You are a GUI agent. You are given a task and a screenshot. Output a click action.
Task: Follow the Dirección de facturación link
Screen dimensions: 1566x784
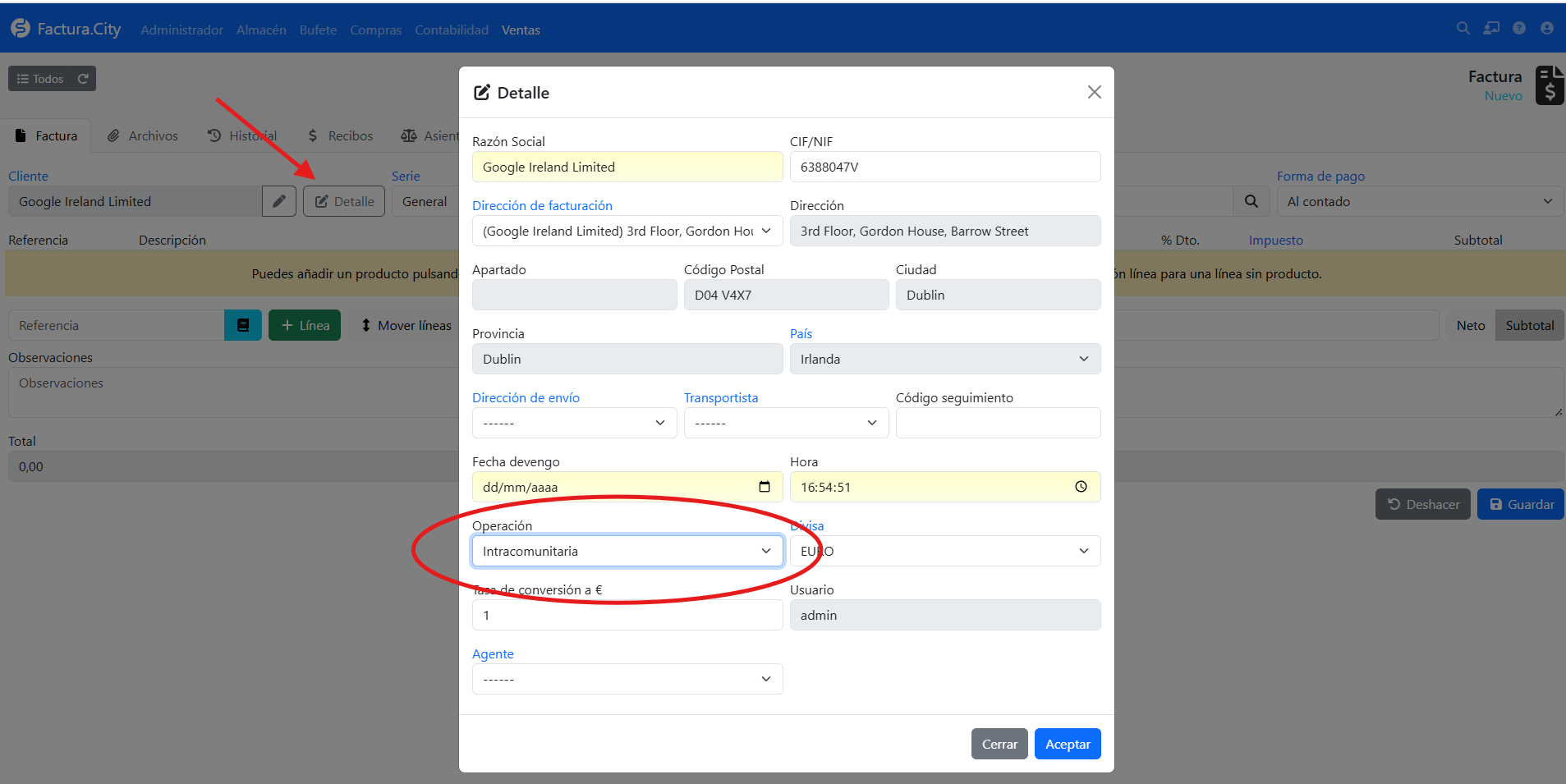click(542, 205)
